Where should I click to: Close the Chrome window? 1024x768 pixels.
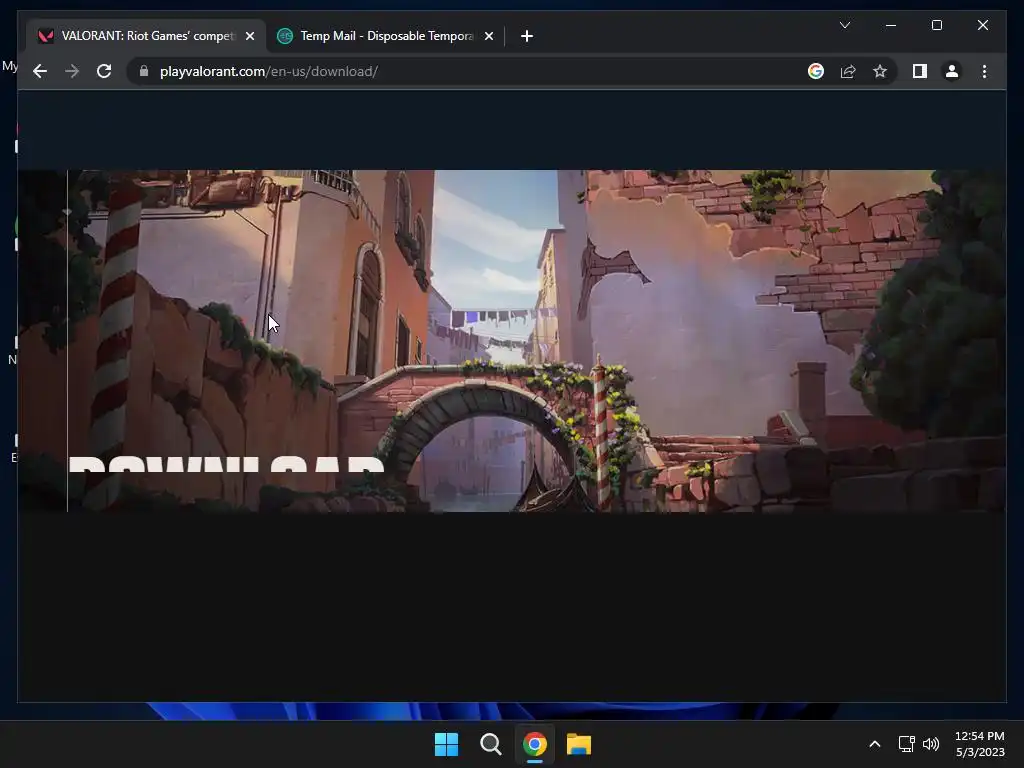click(x=982, y=25)
